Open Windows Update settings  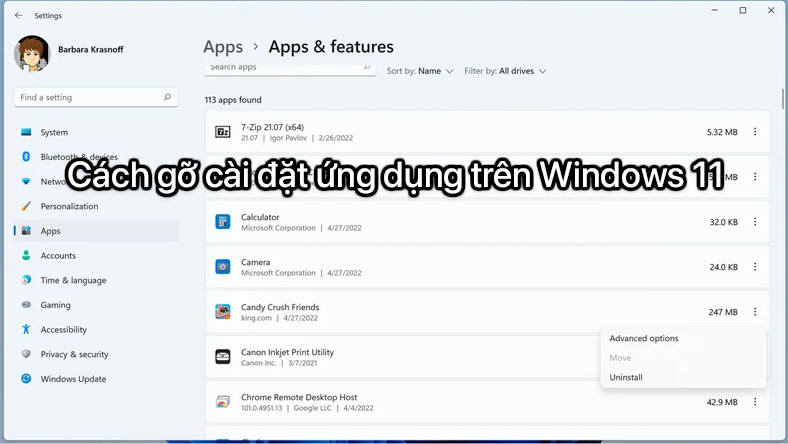tap(96, 379)
